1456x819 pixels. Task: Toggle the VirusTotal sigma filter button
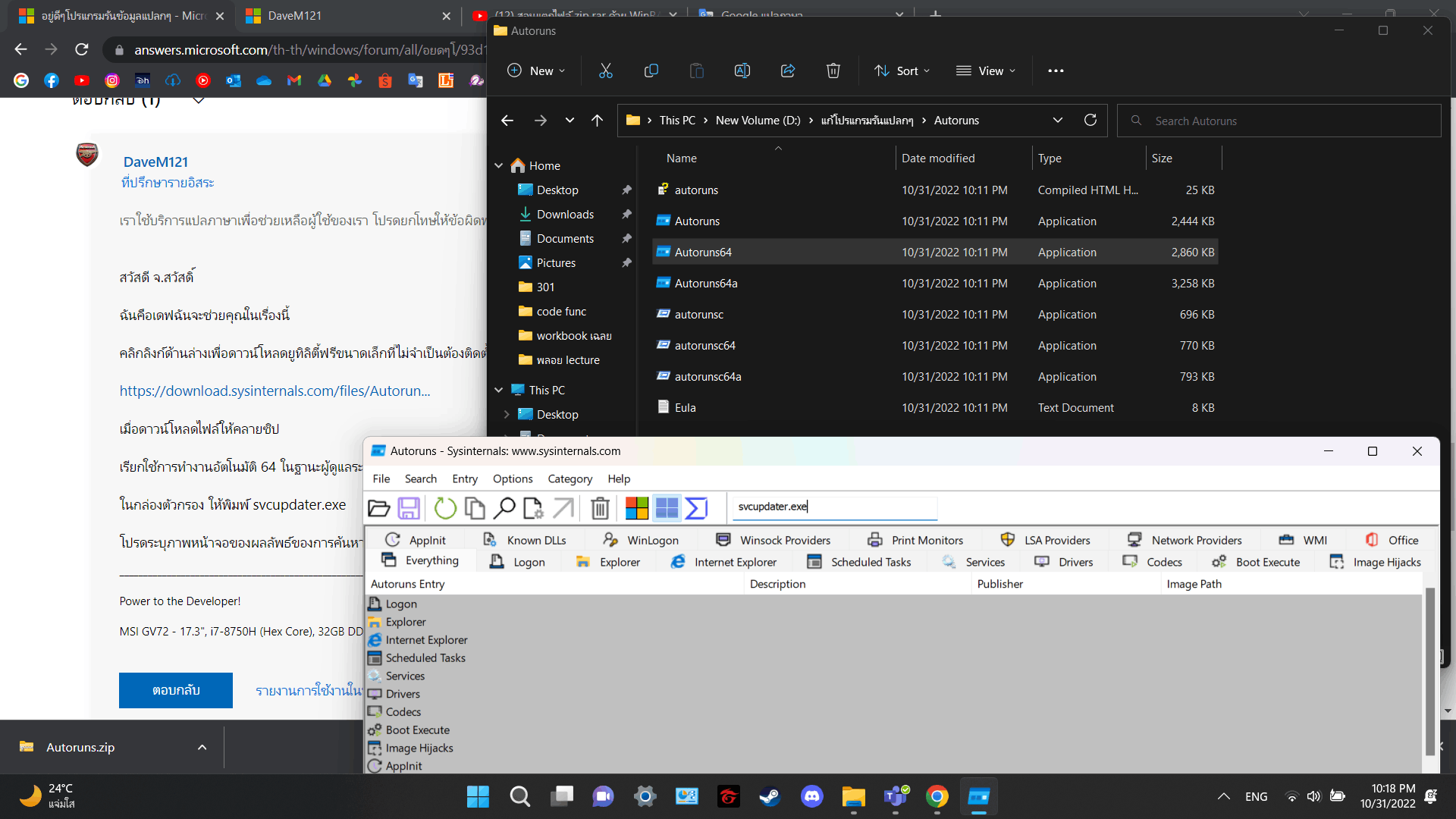(696, 508)
